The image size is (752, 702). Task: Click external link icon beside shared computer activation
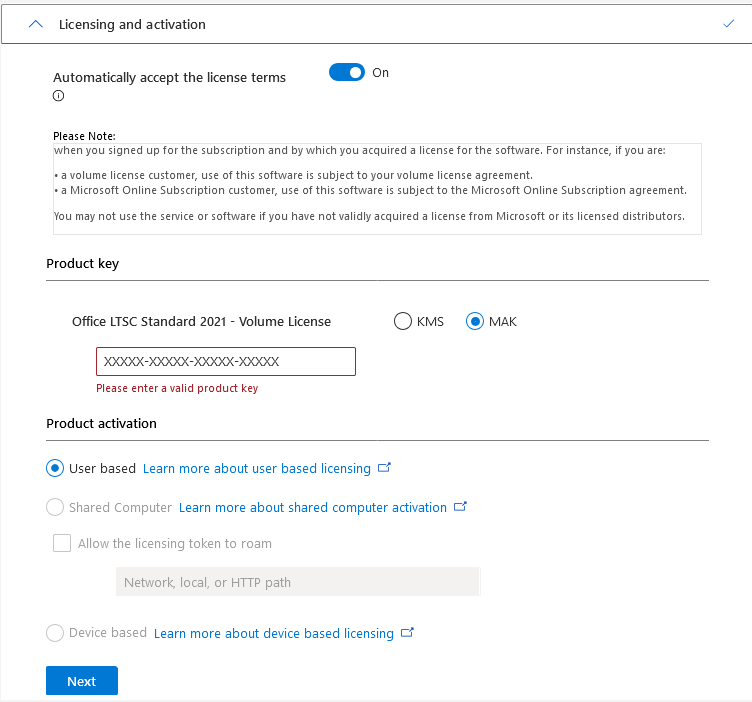[x=460, y=506]
